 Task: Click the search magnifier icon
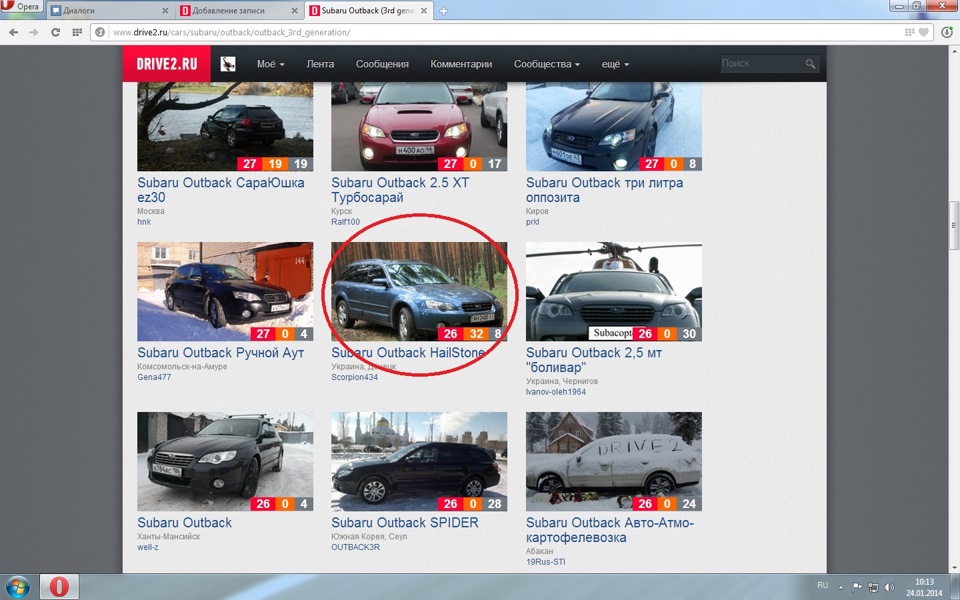click(x=810, y=64)
